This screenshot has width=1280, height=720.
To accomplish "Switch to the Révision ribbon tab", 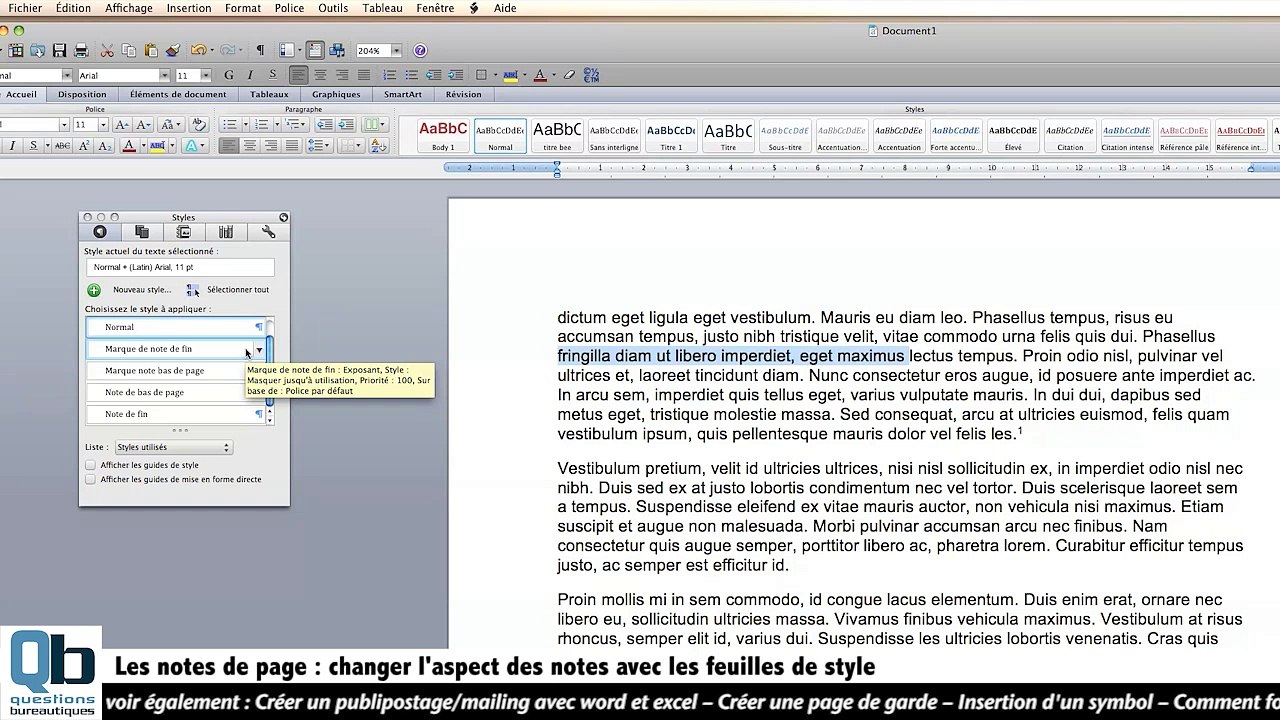I will [463, 94].
